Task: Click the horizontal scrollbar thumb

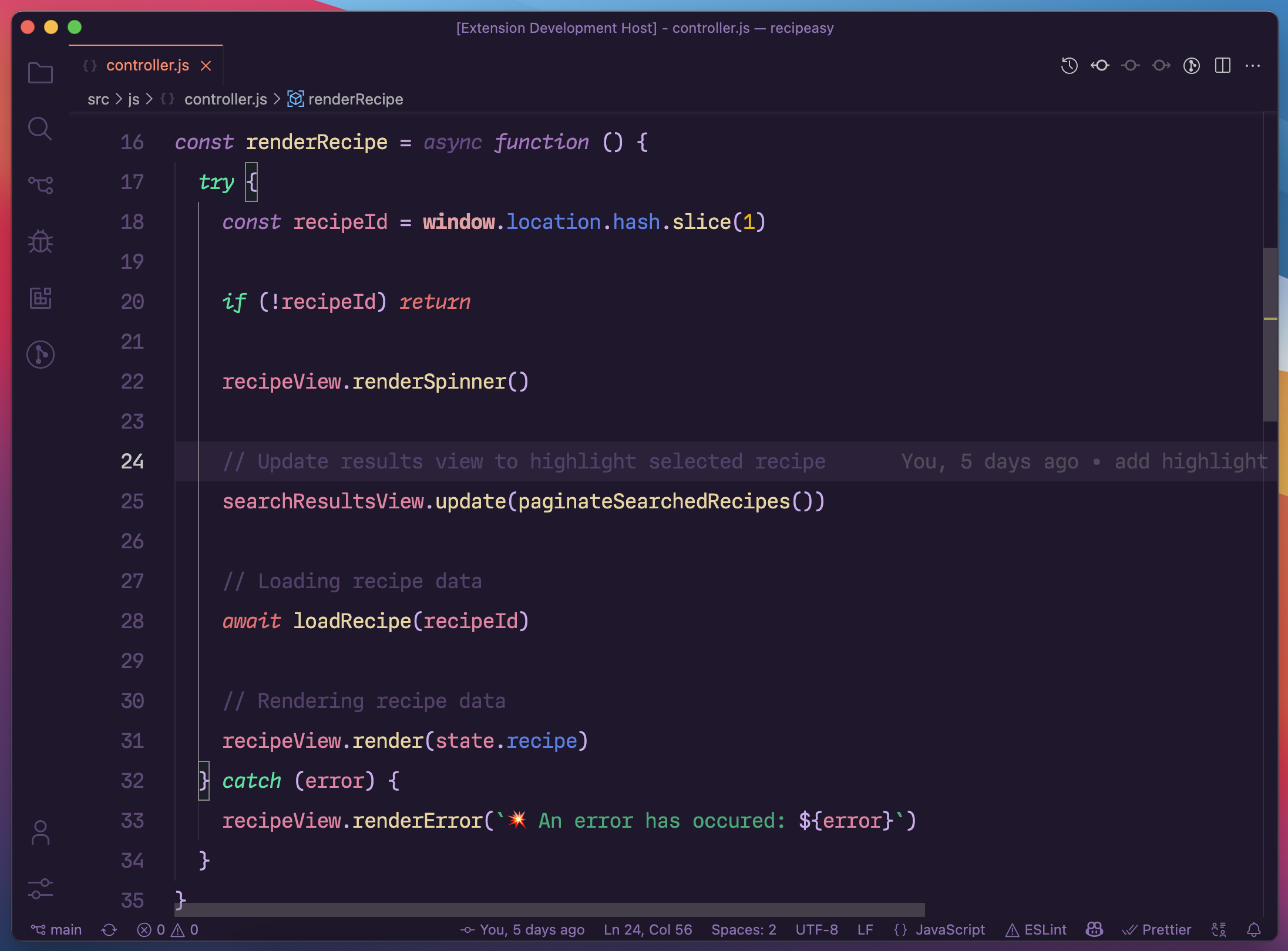Action: click(549, 910)
